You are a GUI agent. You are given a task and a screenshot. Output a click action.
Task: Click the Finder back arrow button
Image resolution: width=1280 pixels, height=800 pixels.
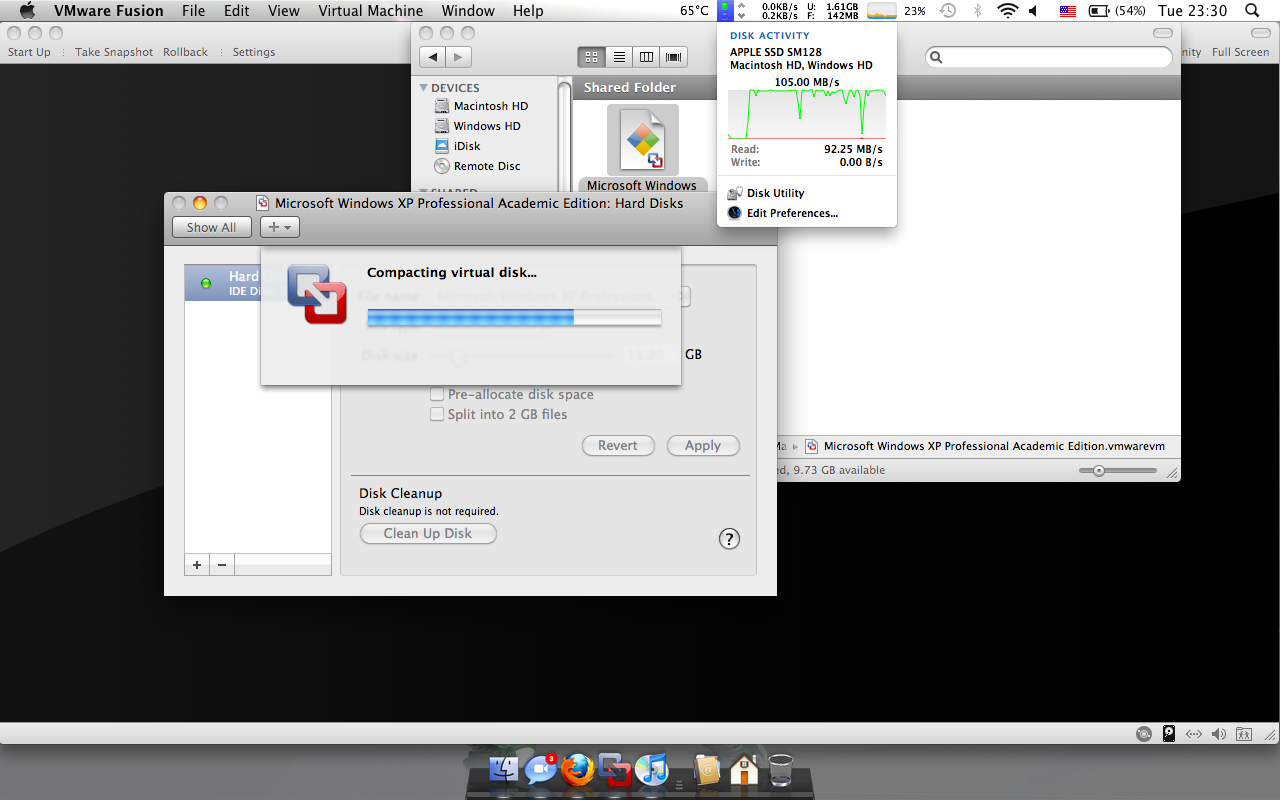432,57
